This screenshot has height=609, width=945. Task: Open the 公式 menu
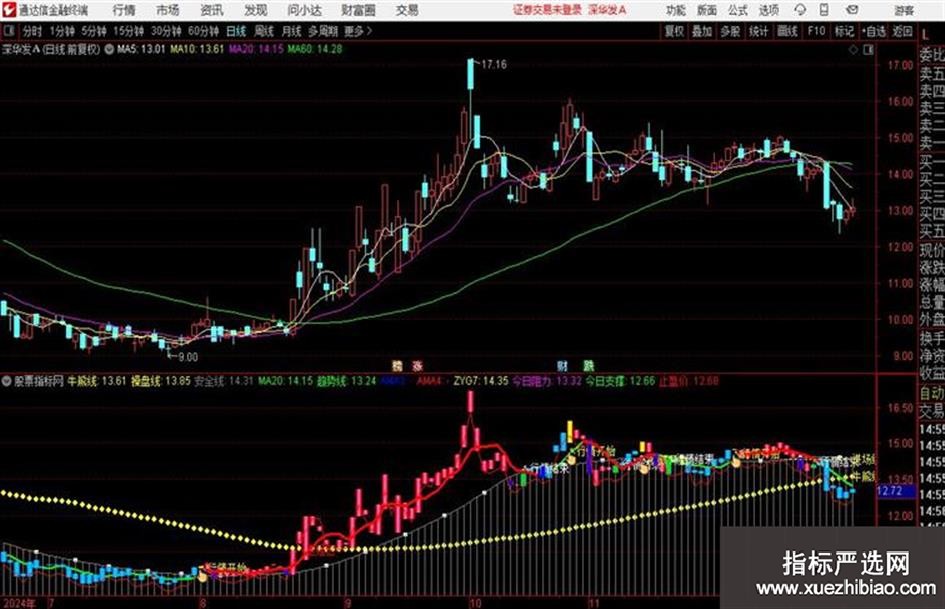click(738, 10)
